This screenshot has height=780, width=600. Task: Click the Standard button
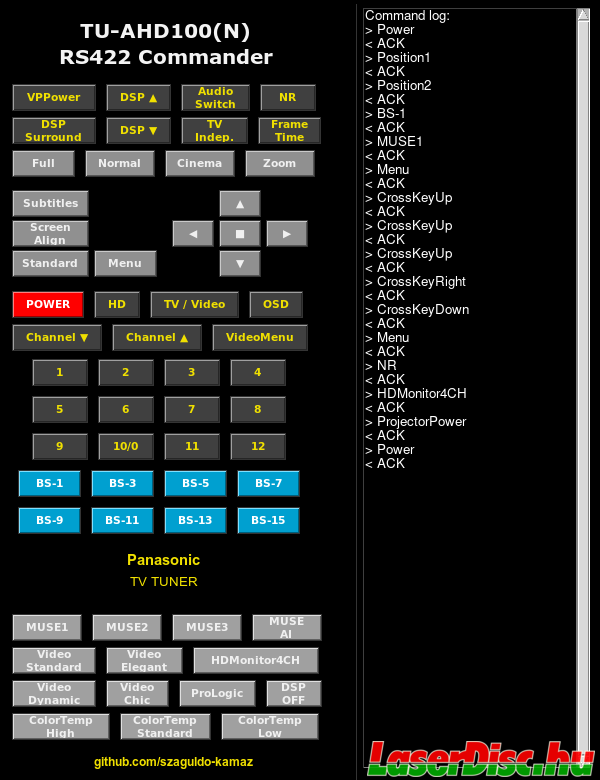pyautogui.click(x=51, y=263)
